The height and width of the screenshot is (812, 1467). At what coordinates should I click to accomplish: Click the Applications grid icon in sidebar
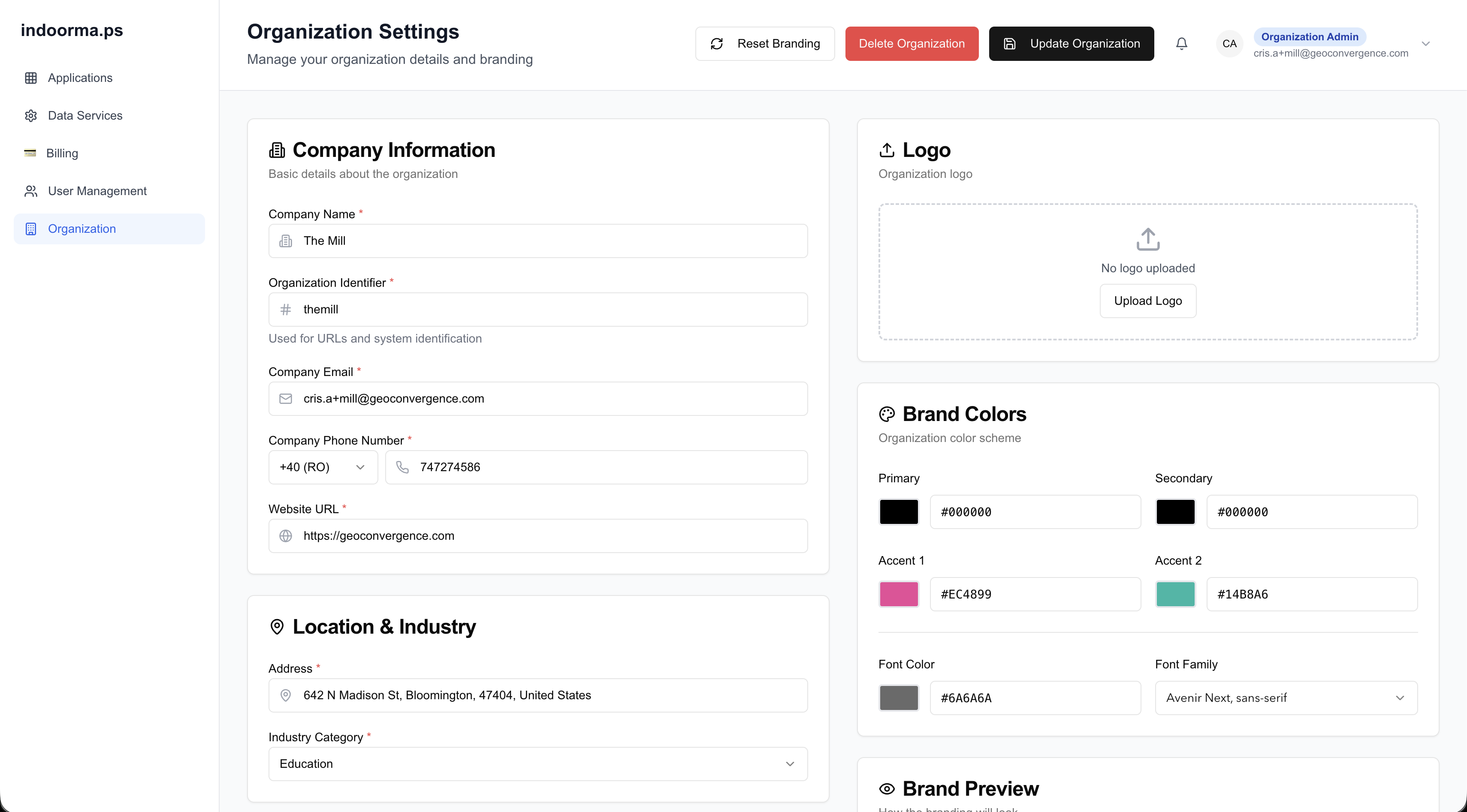pyautogui.click(x=31, y=78)
